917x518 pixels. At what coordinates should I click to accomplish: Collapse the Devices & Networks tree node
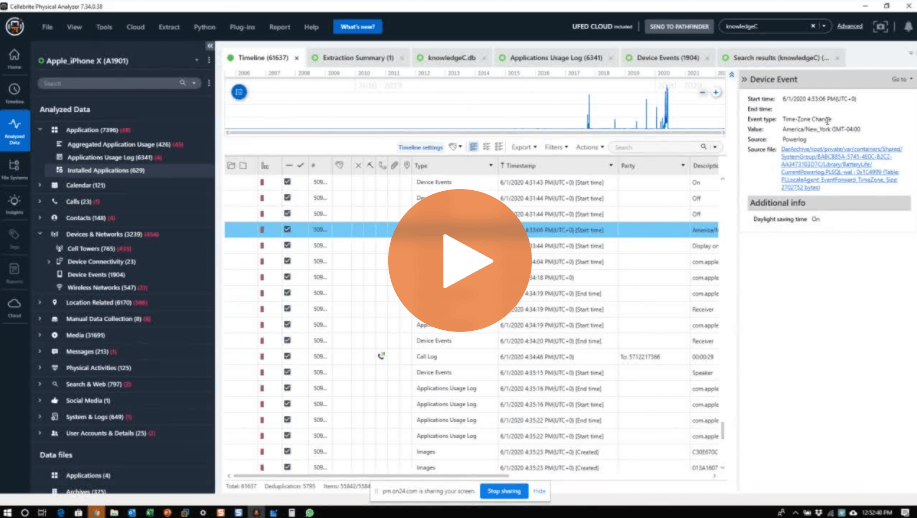(40, 234)
